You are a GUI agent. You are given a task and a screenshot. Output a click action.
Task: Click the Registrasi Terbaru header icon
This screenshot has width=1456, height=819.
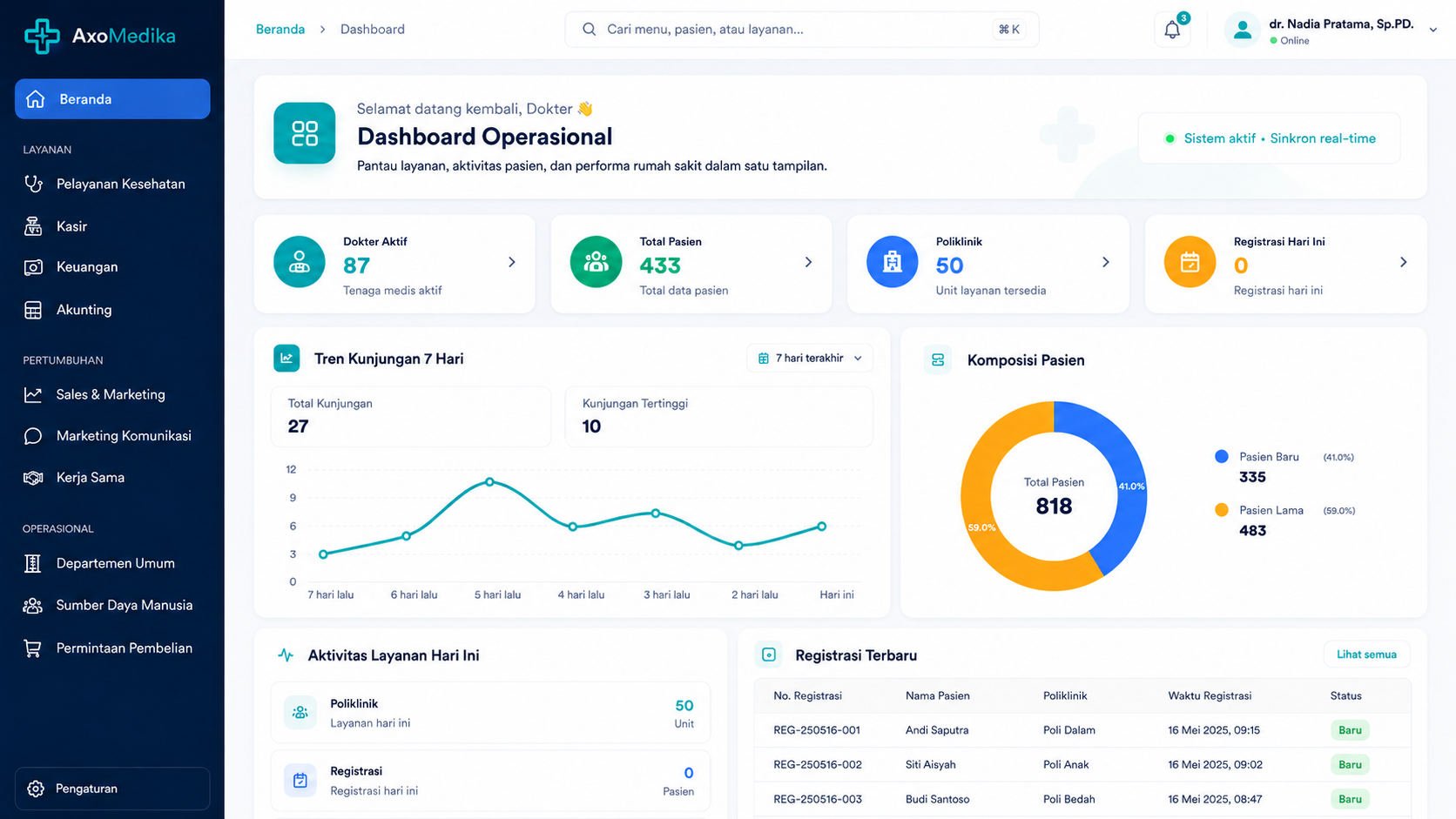coord(769,655)
